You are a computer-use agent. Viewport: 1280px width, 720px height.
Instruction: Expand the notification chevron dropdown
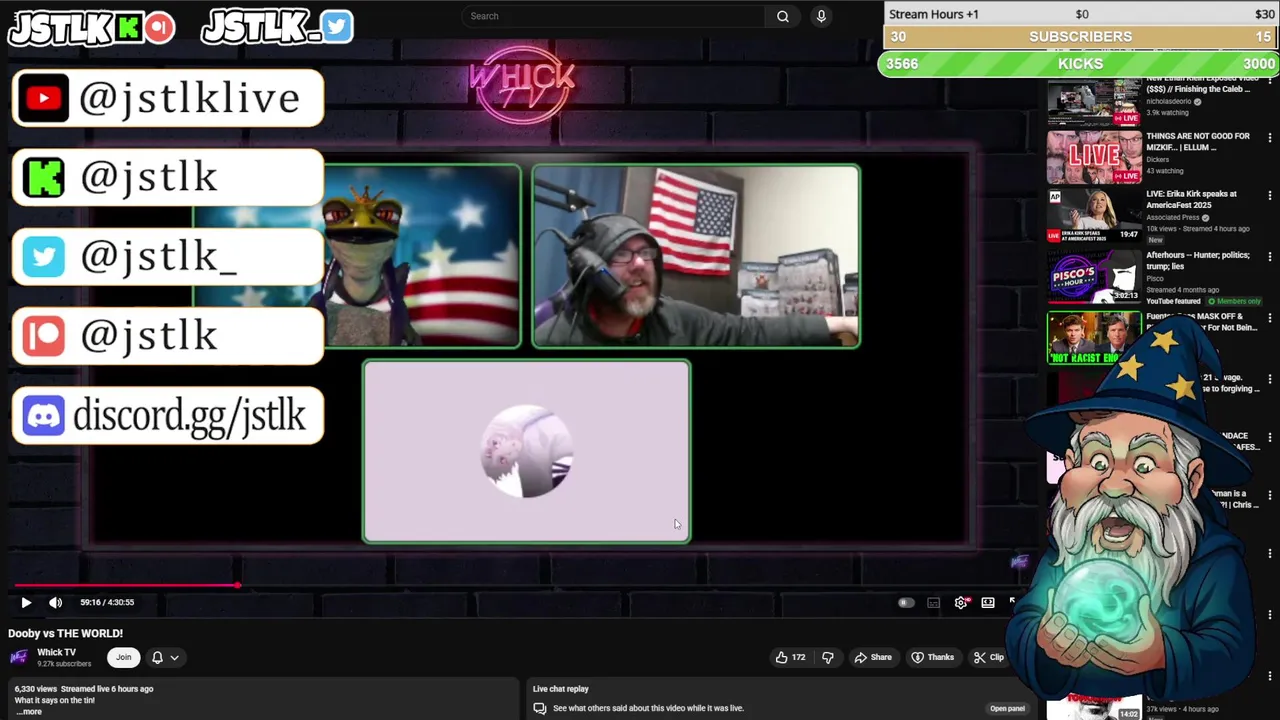point(174,657)
